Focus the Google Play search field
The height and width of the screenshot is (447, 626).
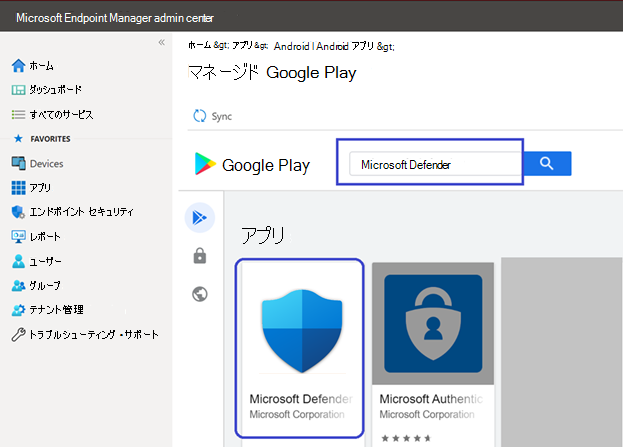[436, 164]
